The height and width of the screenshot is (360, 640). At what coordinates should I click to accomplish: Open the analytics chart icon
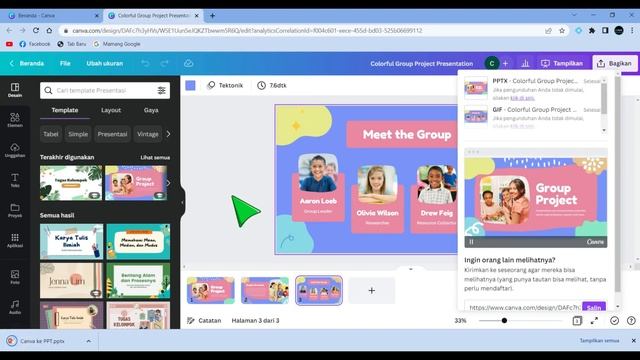525,63
